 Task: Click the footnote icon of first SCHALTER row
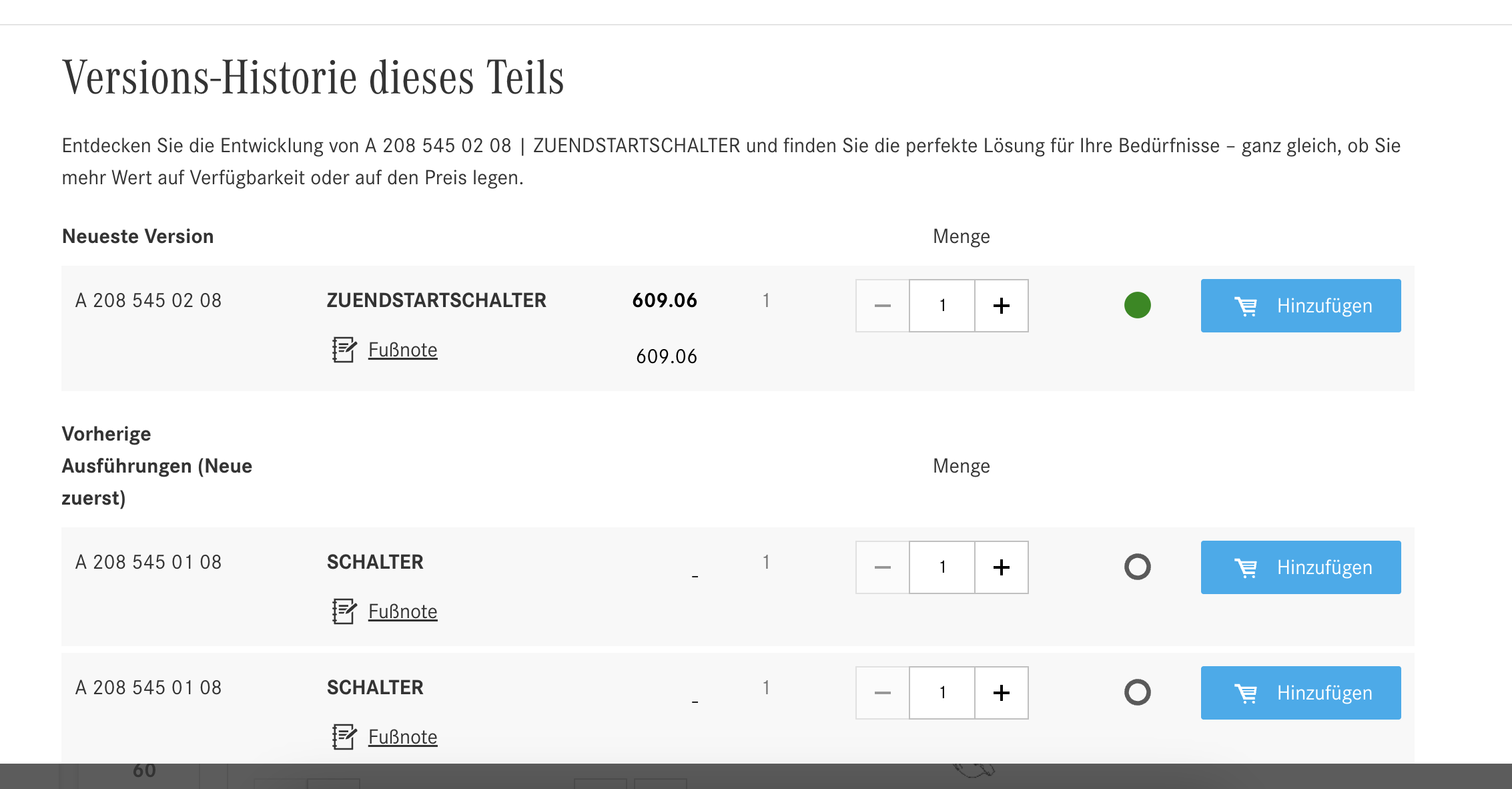click(344, 611)
